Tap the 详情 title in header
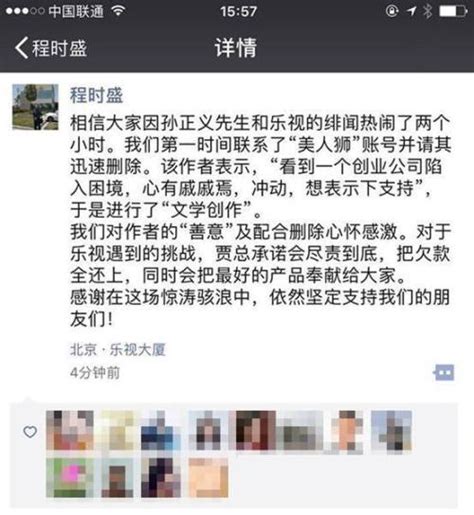Viewport: 474px width, 515px height. pyautogui.click(x=236, y=47)
